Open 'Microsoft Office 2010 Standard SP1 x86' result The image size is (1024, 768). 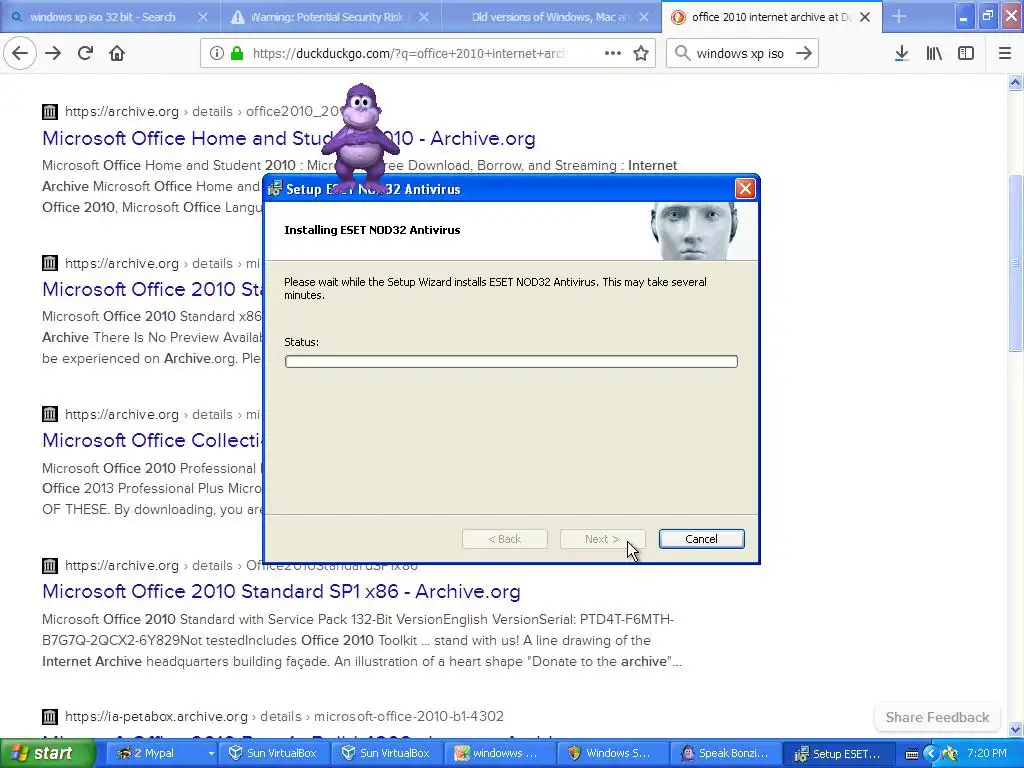pyautogui.click(x=281, y=591)
